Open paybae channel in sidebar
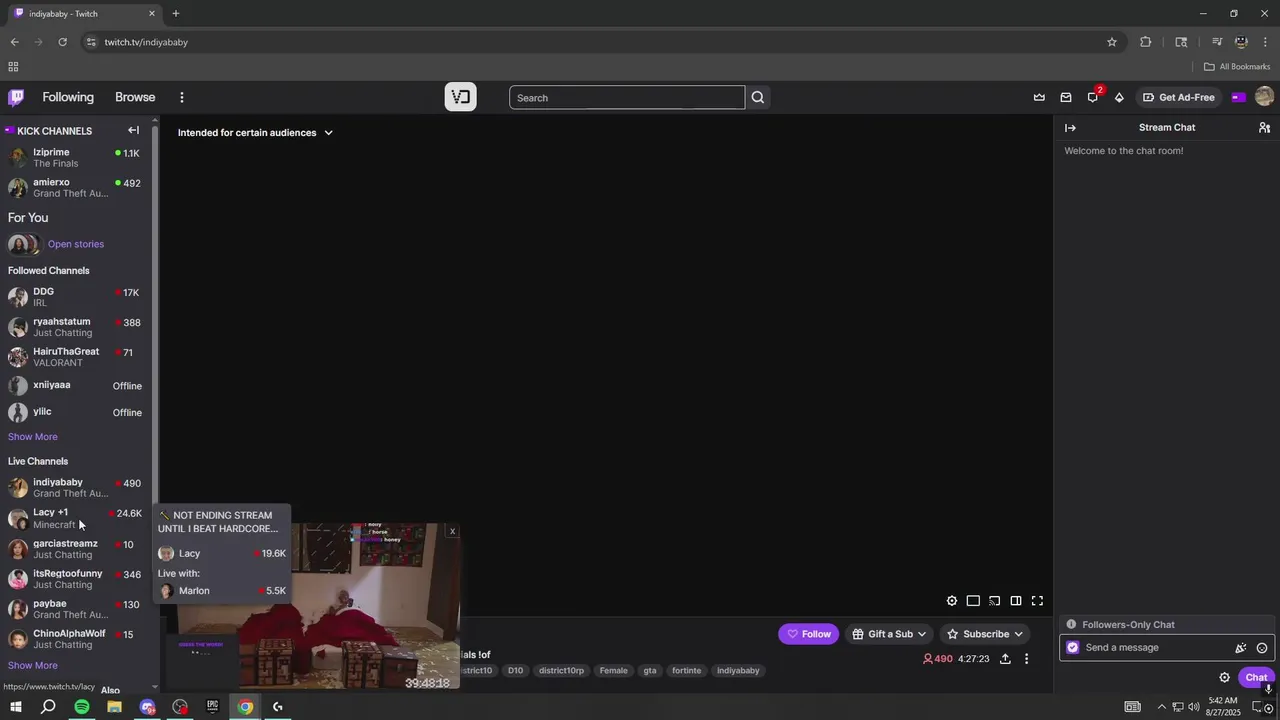The image size is (1280, 720). [76, 609]
